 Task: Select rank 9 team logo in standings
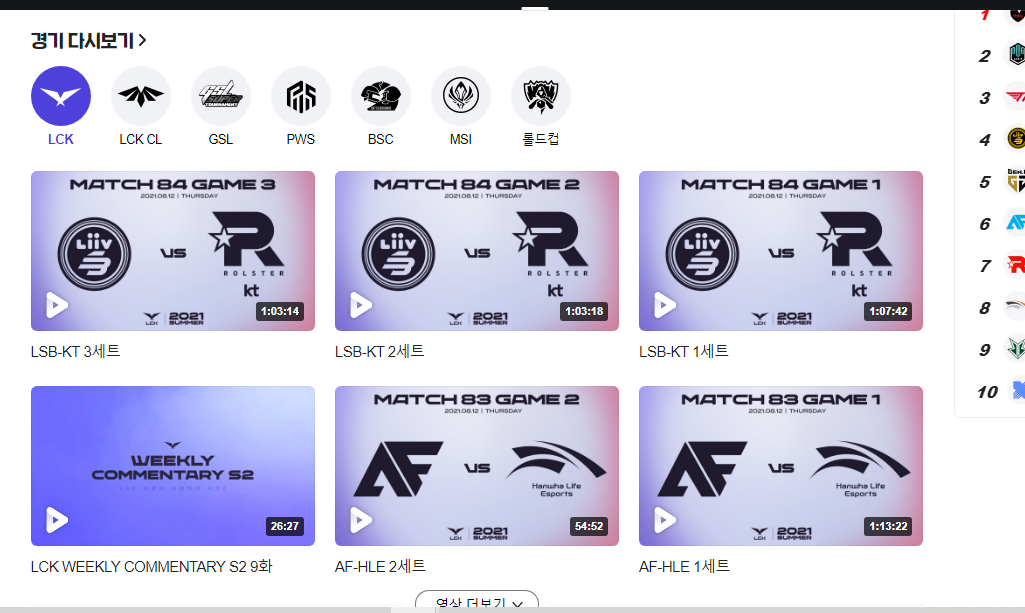coord(1015,348)
